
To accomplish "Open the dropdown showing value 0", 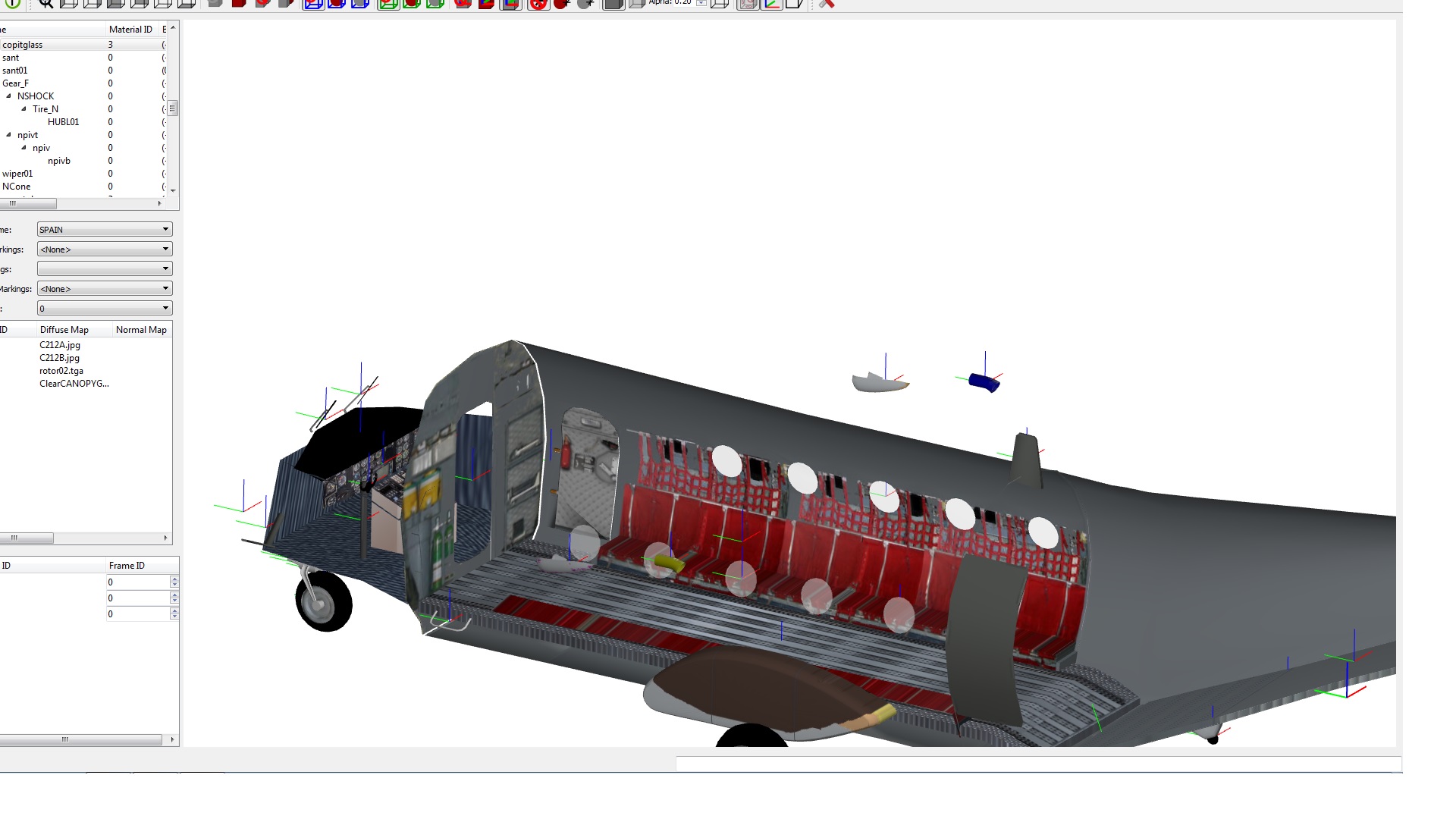I will click(105, 308).
